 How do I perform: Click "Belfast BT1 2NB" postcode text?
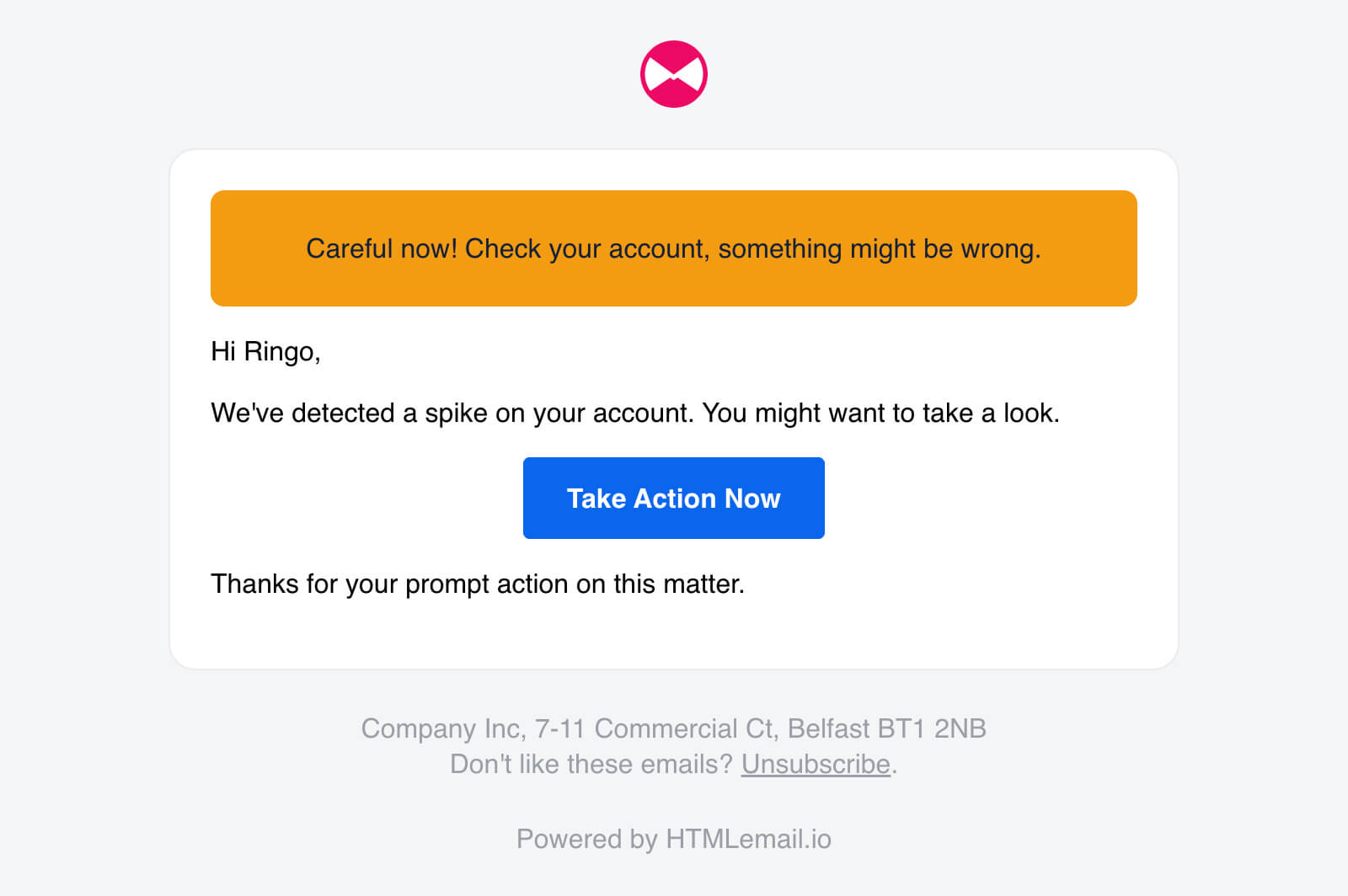(887, 728)
